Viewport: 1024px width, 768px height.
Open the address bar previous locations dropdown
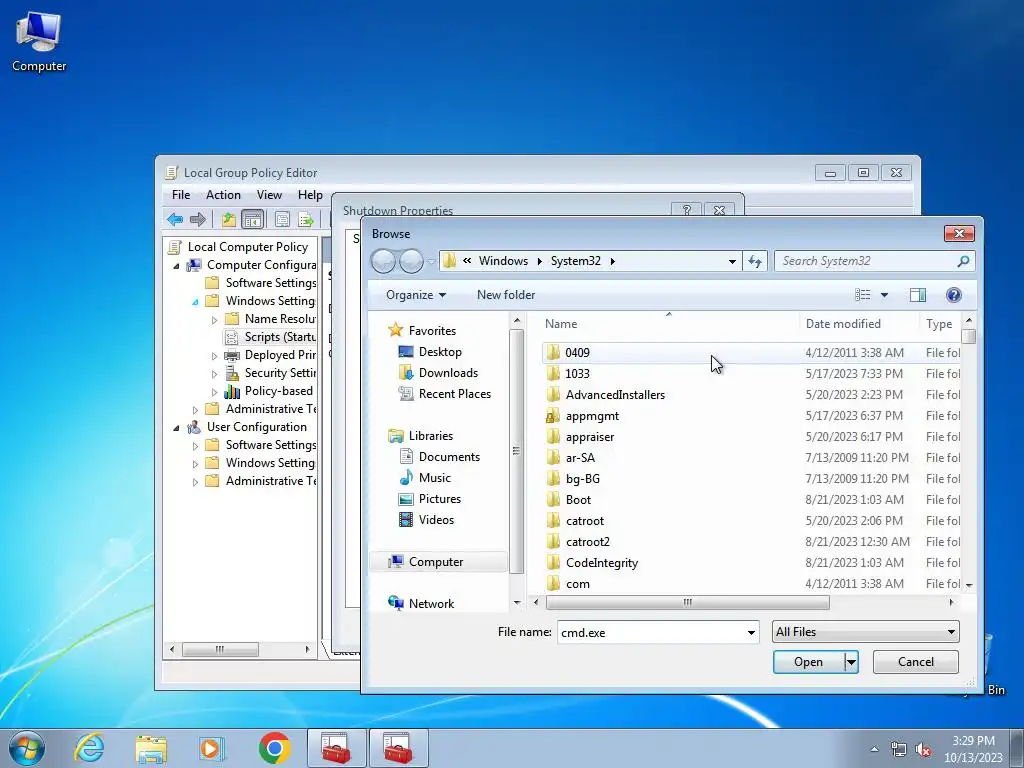732,261
